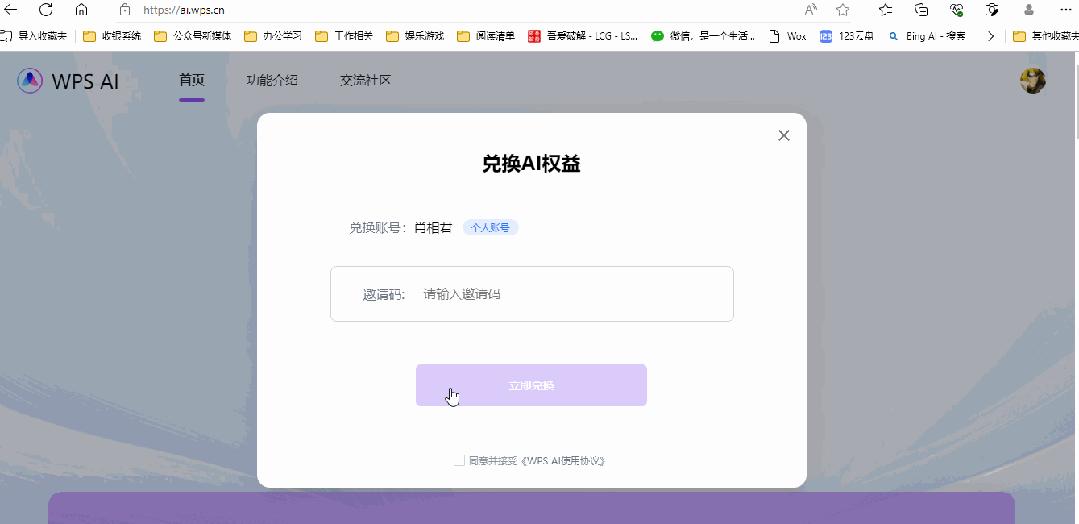
Task: Open the browser essentials heart icon
Action: click(x=957, y=10)
